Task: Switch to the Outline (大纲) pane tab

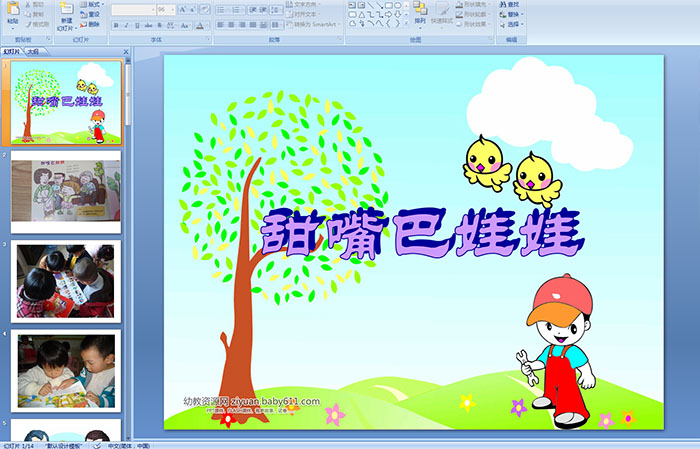Action: tap(33, 52)
